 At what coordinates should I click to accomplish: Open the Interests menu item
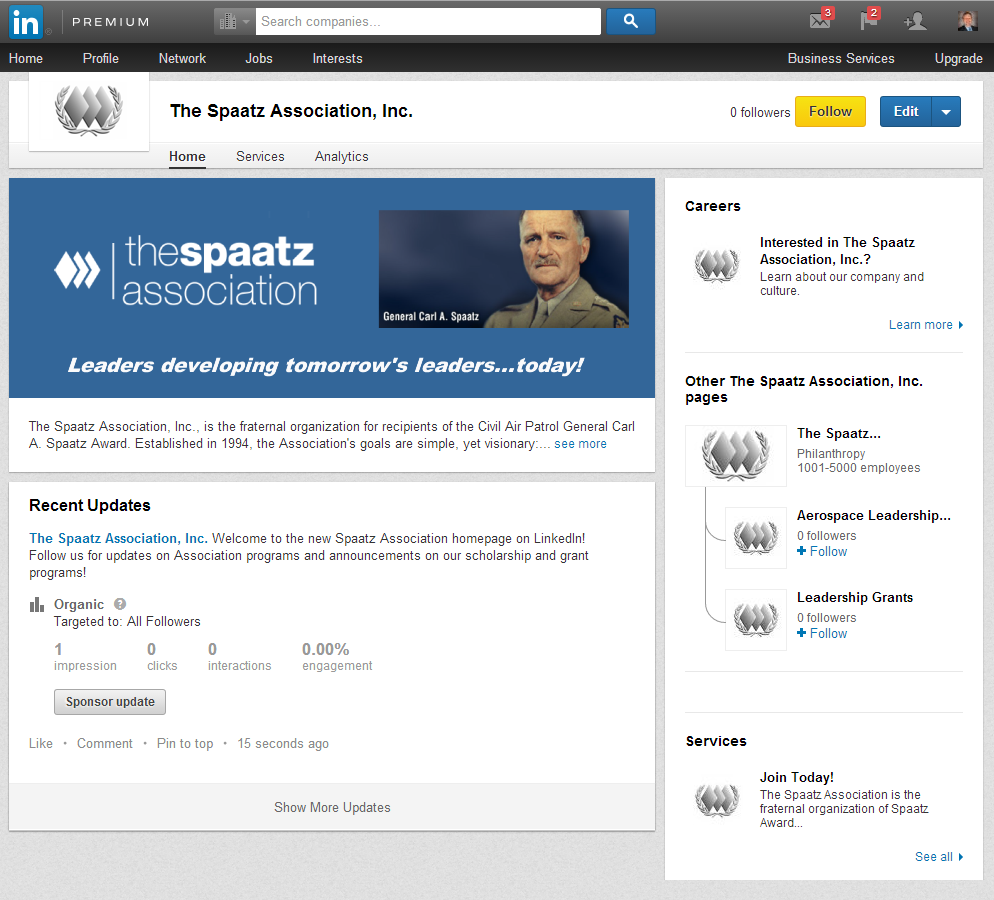point(337,58)
